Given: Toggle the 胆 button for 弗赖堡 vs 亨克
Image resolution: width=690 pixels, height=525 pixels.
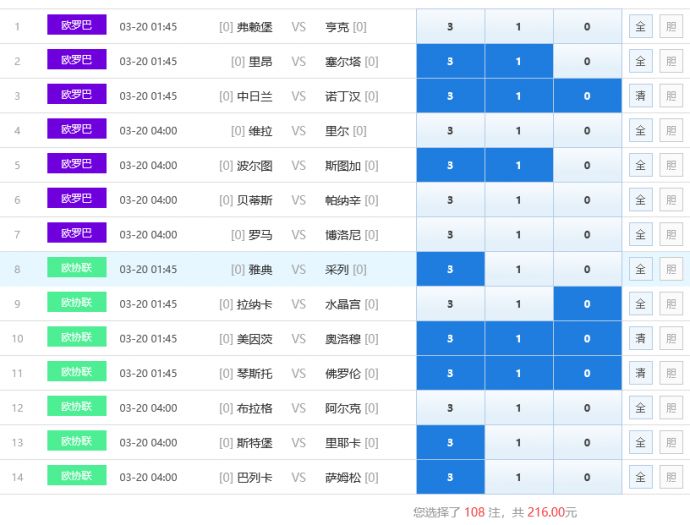Looking at the screenshot, I should 670,27.
